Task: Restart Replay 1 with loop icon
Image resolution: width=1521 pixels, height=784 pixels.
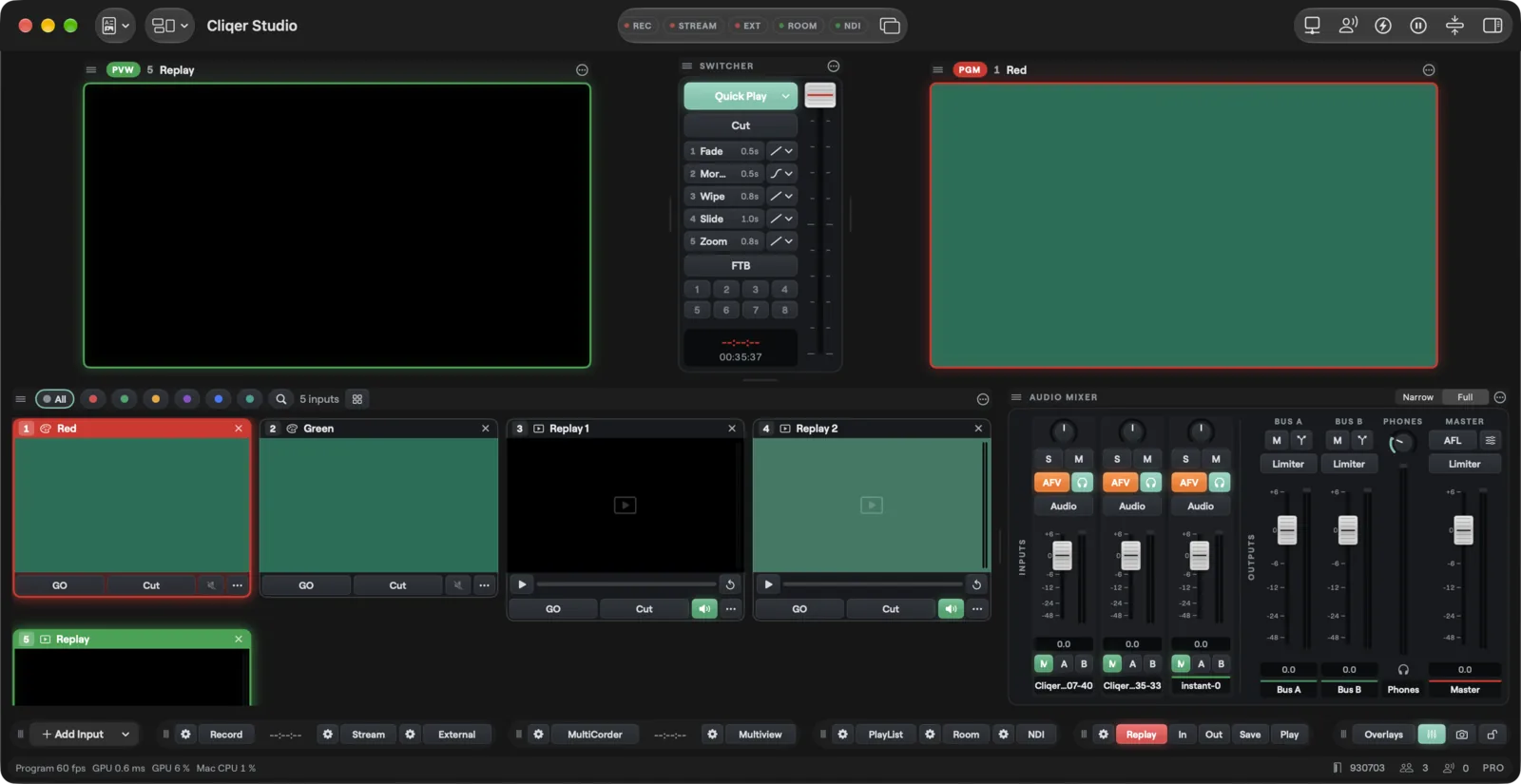Action: [x=730, y=584]
